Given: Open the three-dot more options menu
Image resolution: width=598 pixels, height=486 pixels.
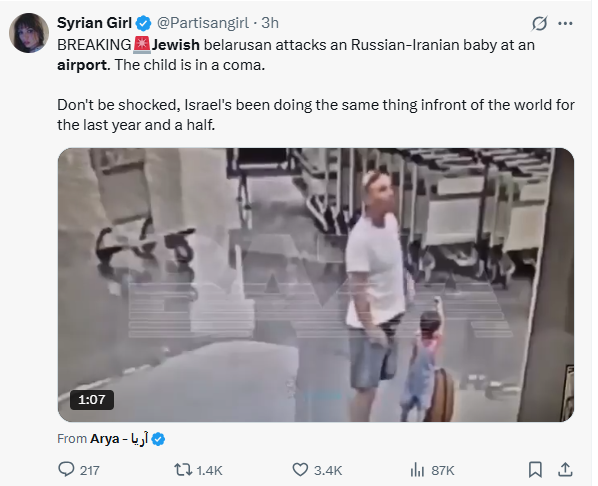Looking at the screenshot, I should (x=565, y=24).
